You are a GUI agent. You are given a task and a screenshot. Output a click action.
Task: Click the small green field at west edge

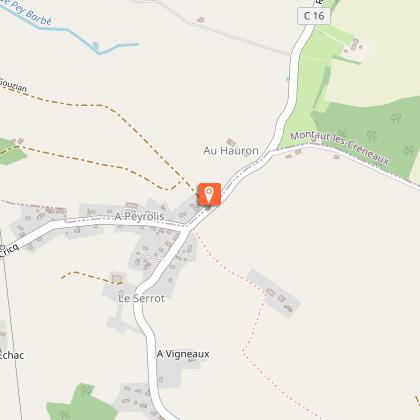coord(11,152)
